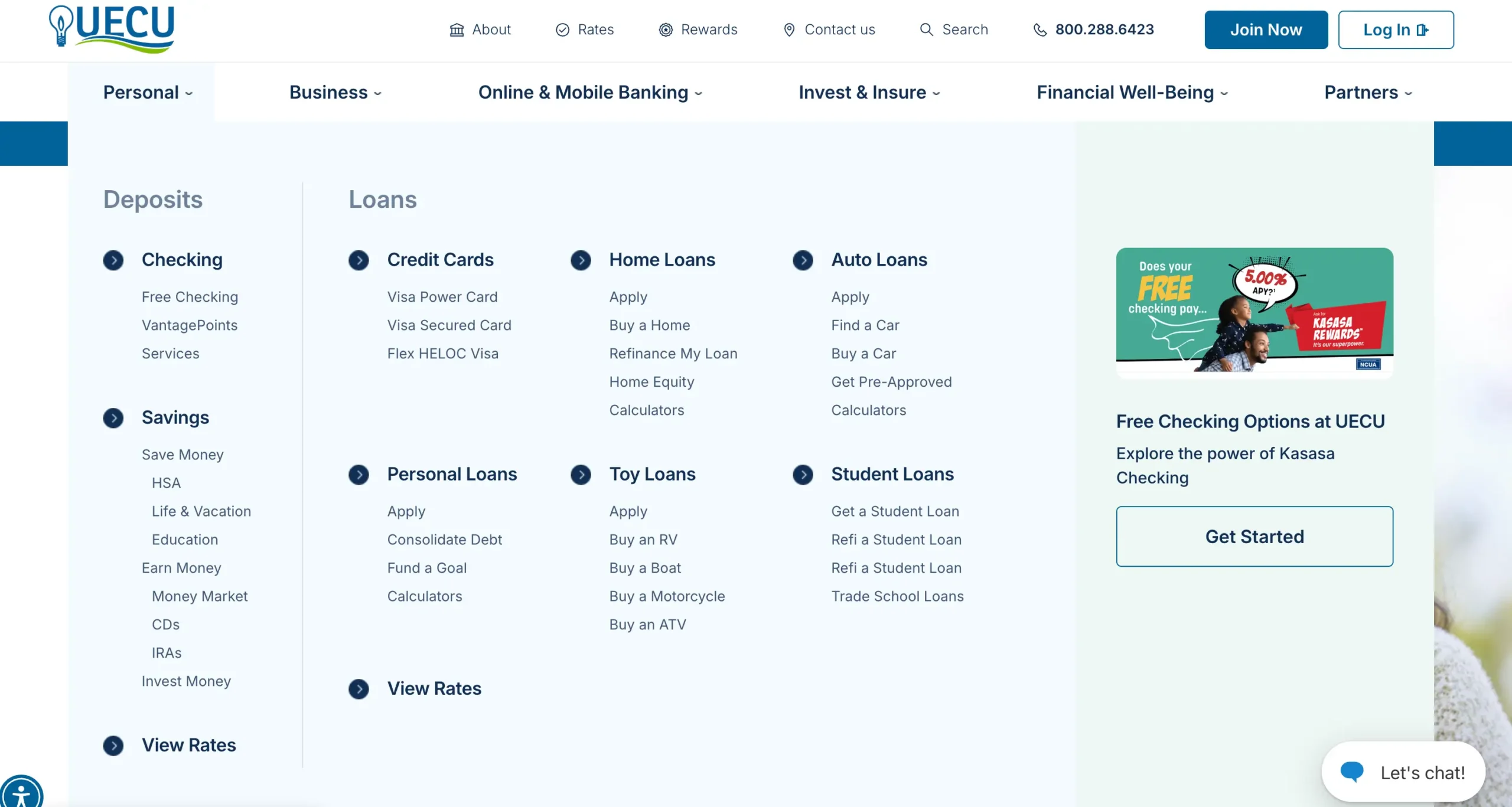Click the arrow icon beside Credit Cards
Image resolution: width=1512 pixels, height=807 pixels.
359,260
